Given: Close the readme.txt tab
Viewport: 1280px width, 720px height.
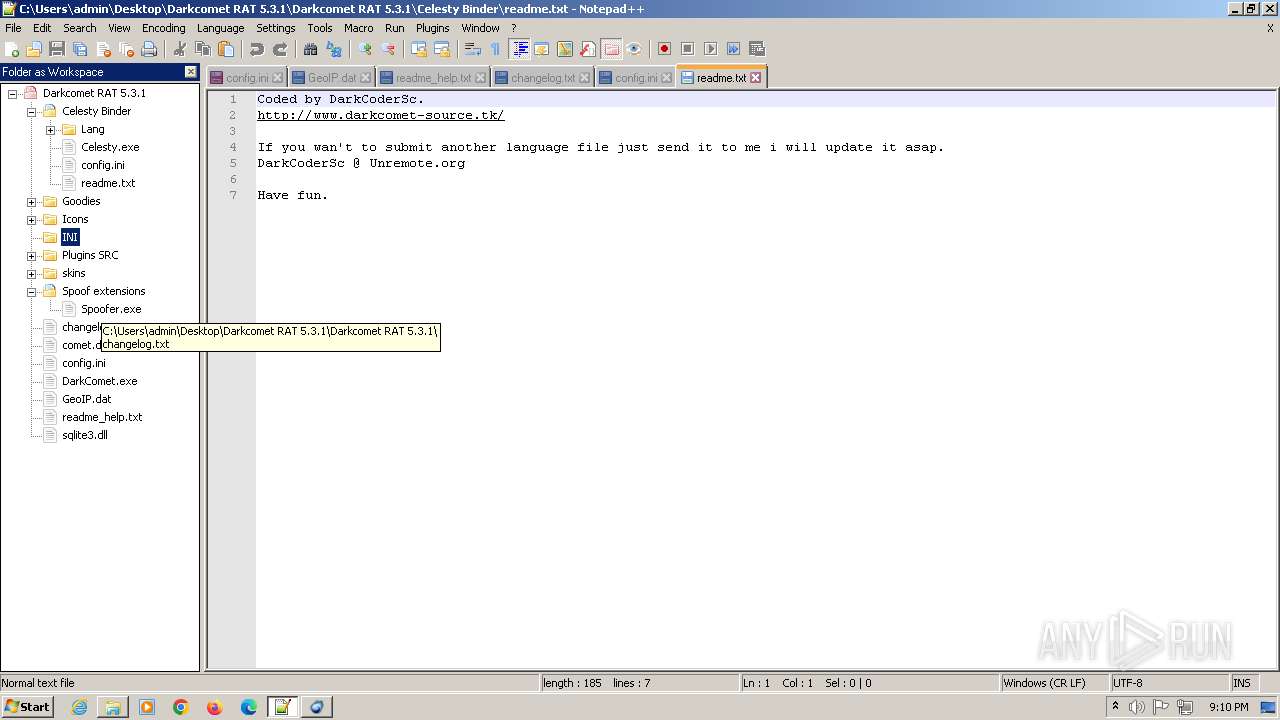Looking at the screenshot, I should (x=755, y=77).
